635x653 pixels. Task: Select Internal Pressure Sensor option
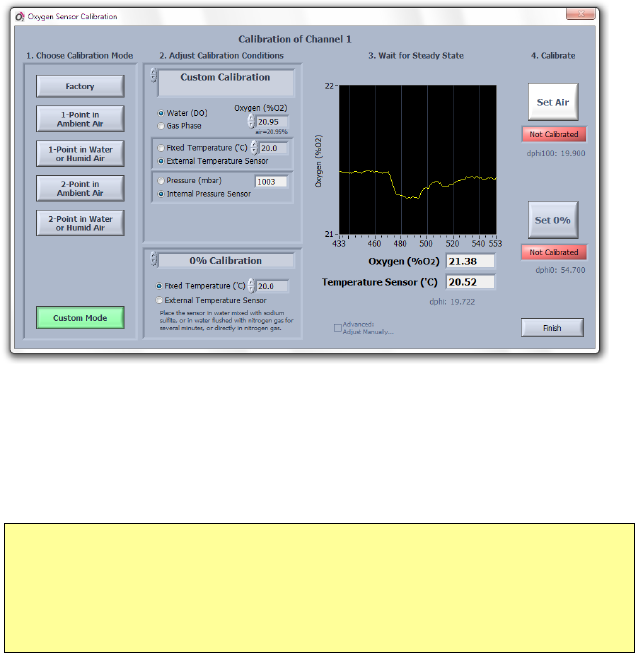pyautogui.click(x=161, y=194)
